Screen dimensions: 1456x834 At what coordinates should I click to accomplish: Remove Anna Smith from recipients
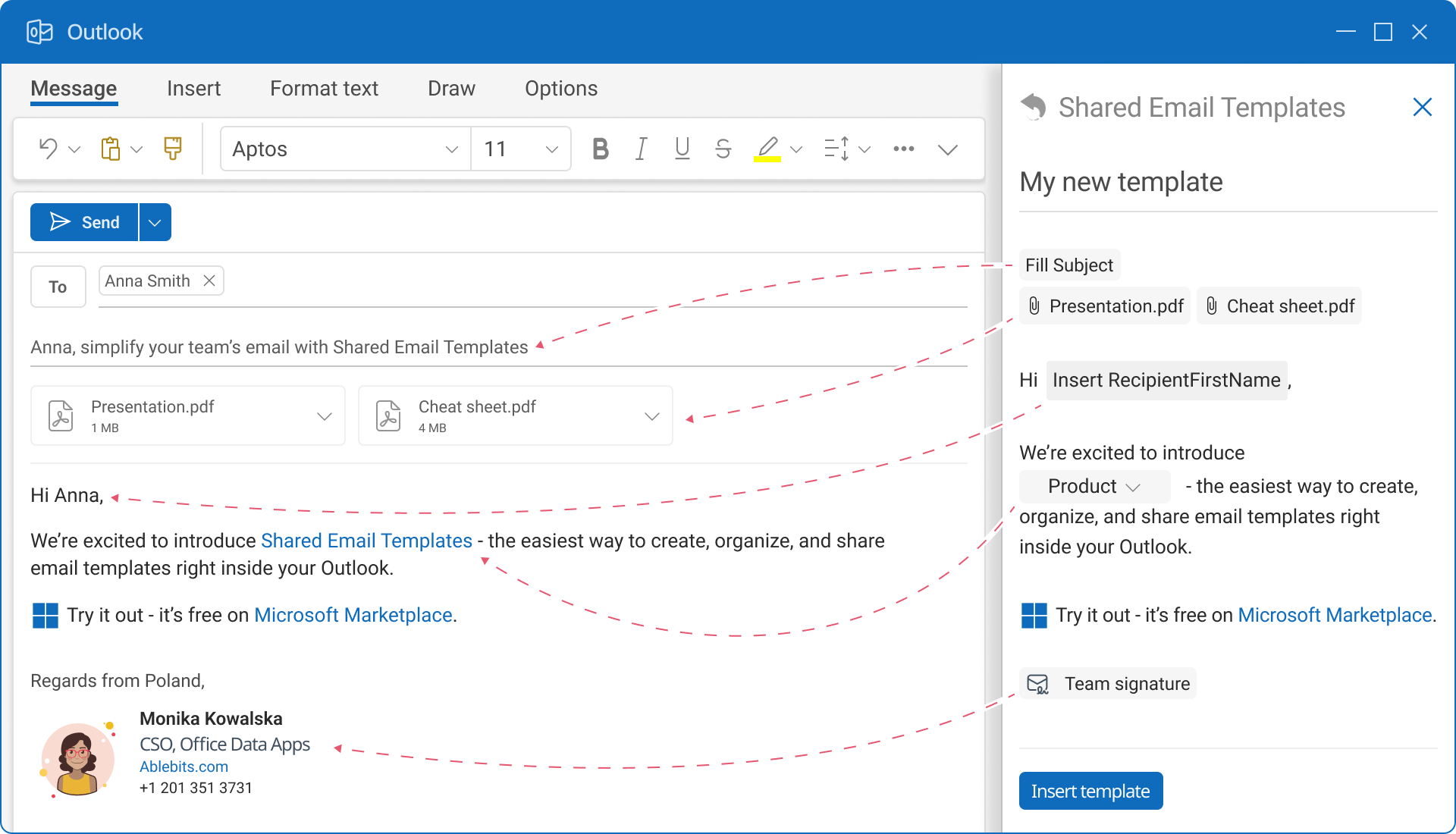pos(209,281)
